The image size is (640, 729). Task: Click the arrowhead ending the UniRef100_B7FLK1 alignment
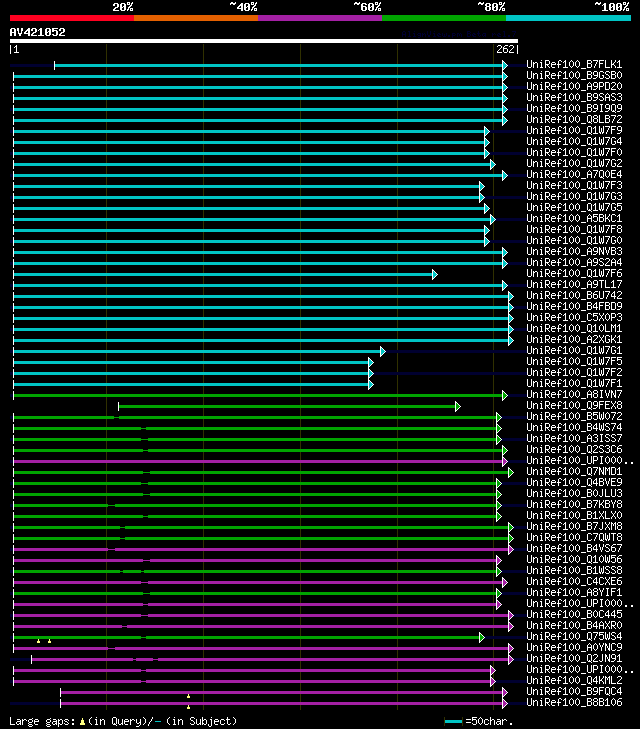tap(505, 66)
